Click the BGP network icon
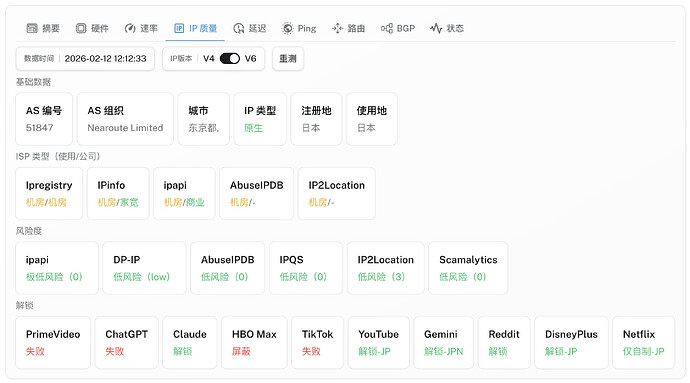 387,29
